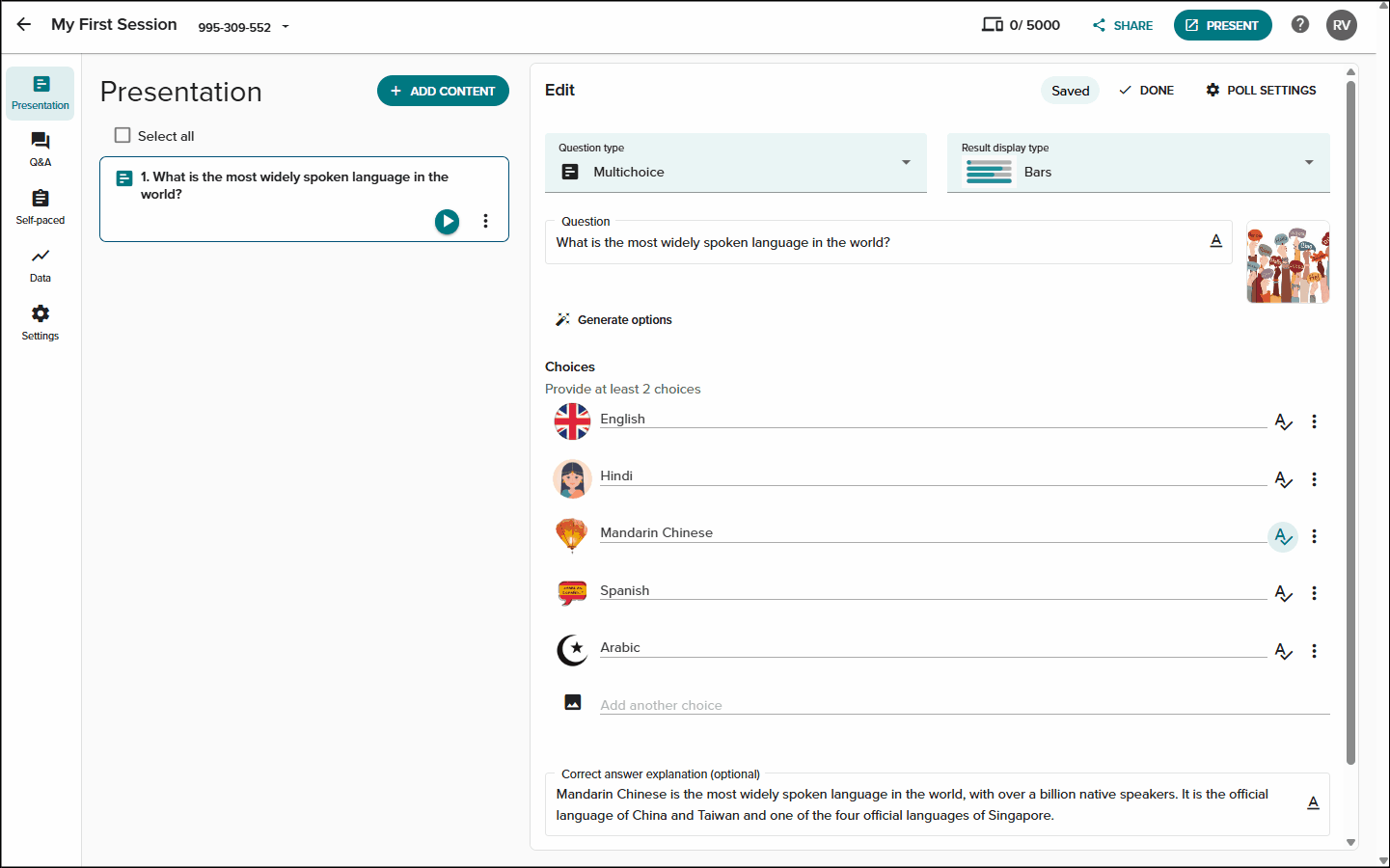
Task: Click the question image thumbnail of raised hands
Action: pyautogui.click(x=1288, y=261)
